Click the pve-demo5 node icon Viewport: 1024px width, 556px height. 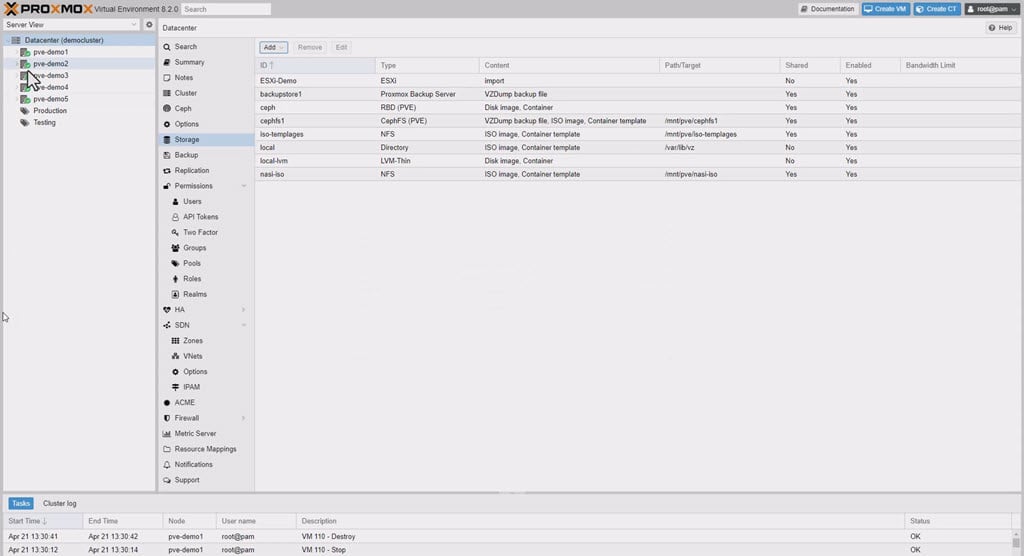pos(25,99)
